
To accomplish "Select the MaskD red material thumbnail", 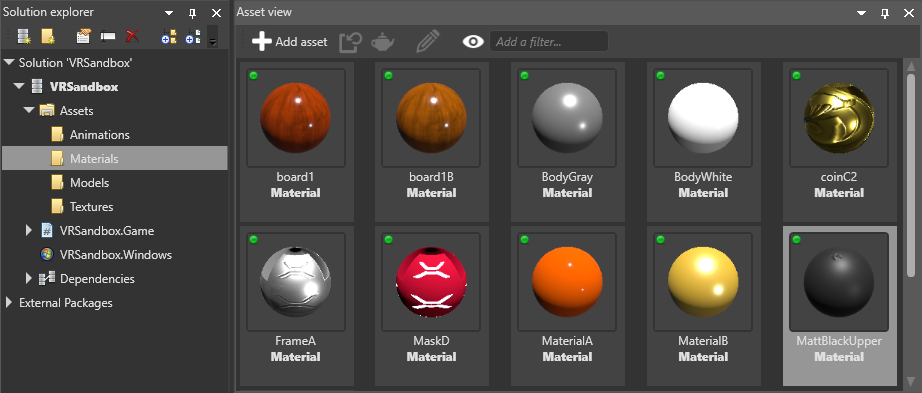I will (431, 282).
